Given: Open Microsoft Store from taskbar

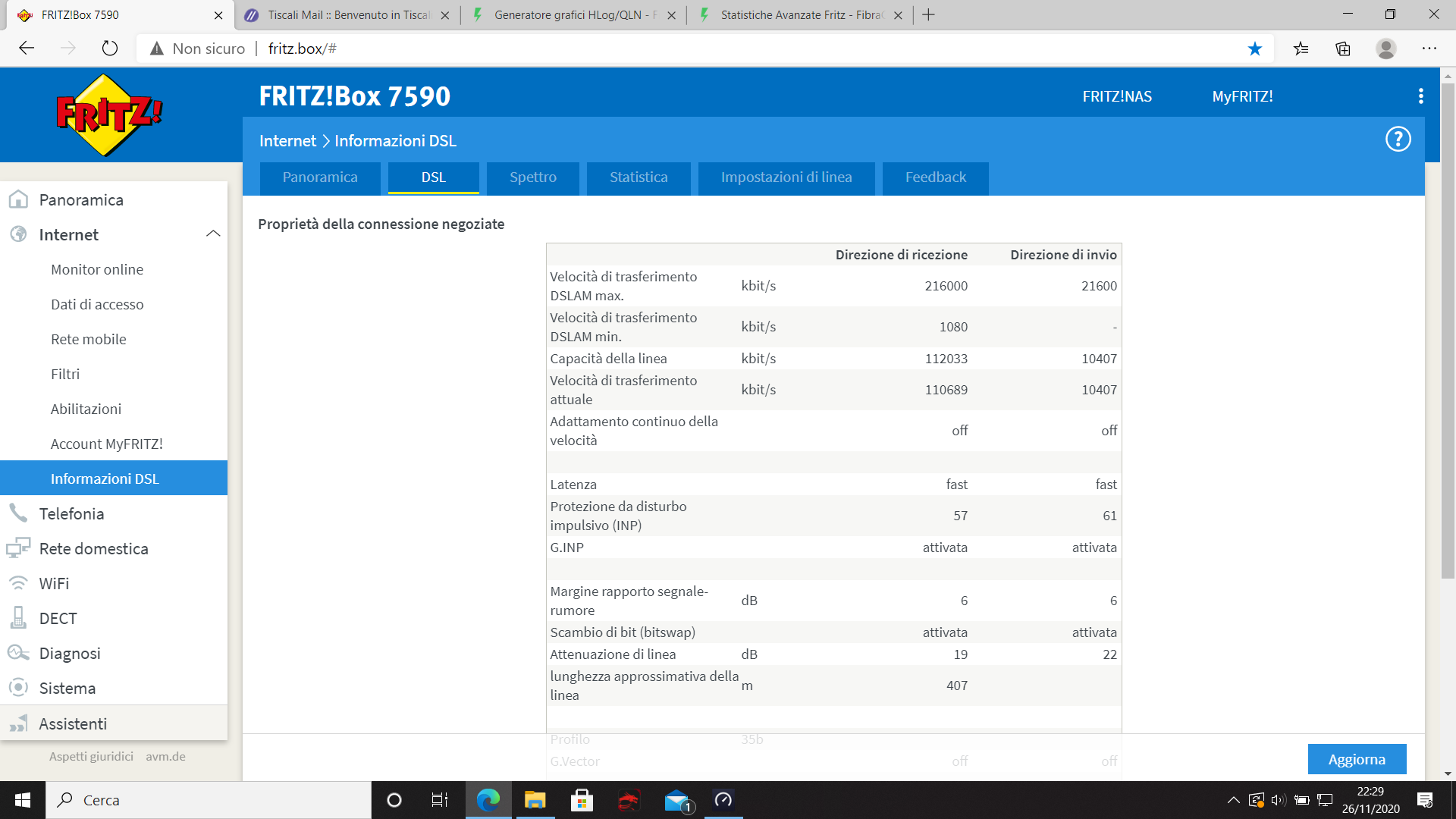Looking at the screenshot, I should 582,800.
